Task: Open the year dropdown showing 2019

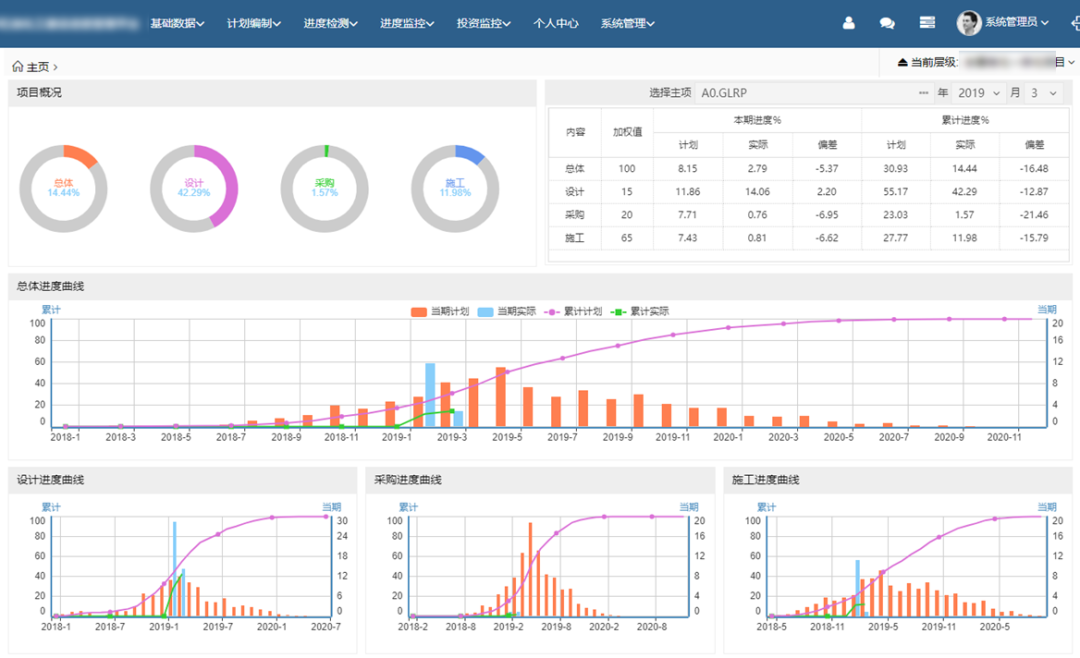Action: [x=978, y=93]
